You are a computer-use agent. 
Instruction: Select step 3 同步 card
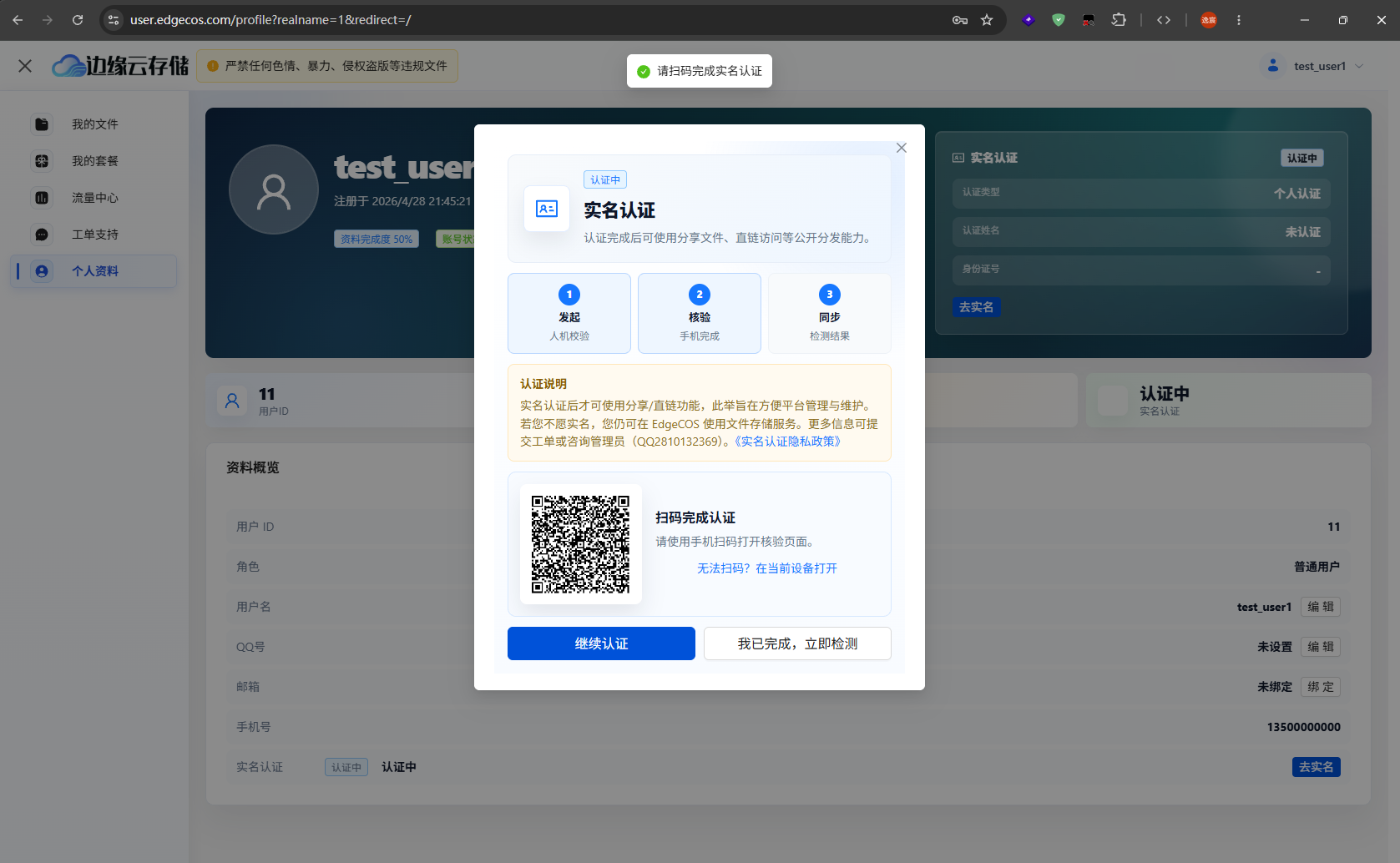click(830, 314)
